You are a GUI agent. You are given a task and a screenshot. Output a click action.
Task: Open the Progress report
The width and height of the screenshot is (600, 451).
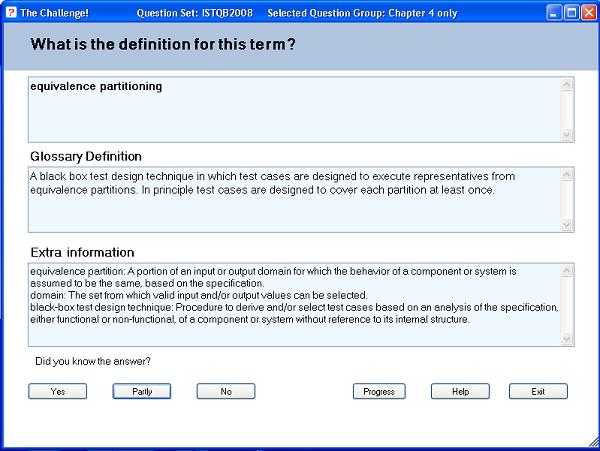(379, 391)
